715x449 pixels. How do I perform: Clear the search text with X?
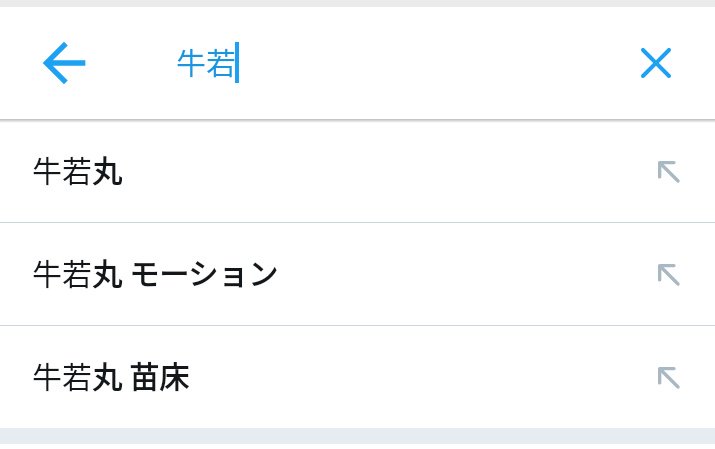point(656,65)
